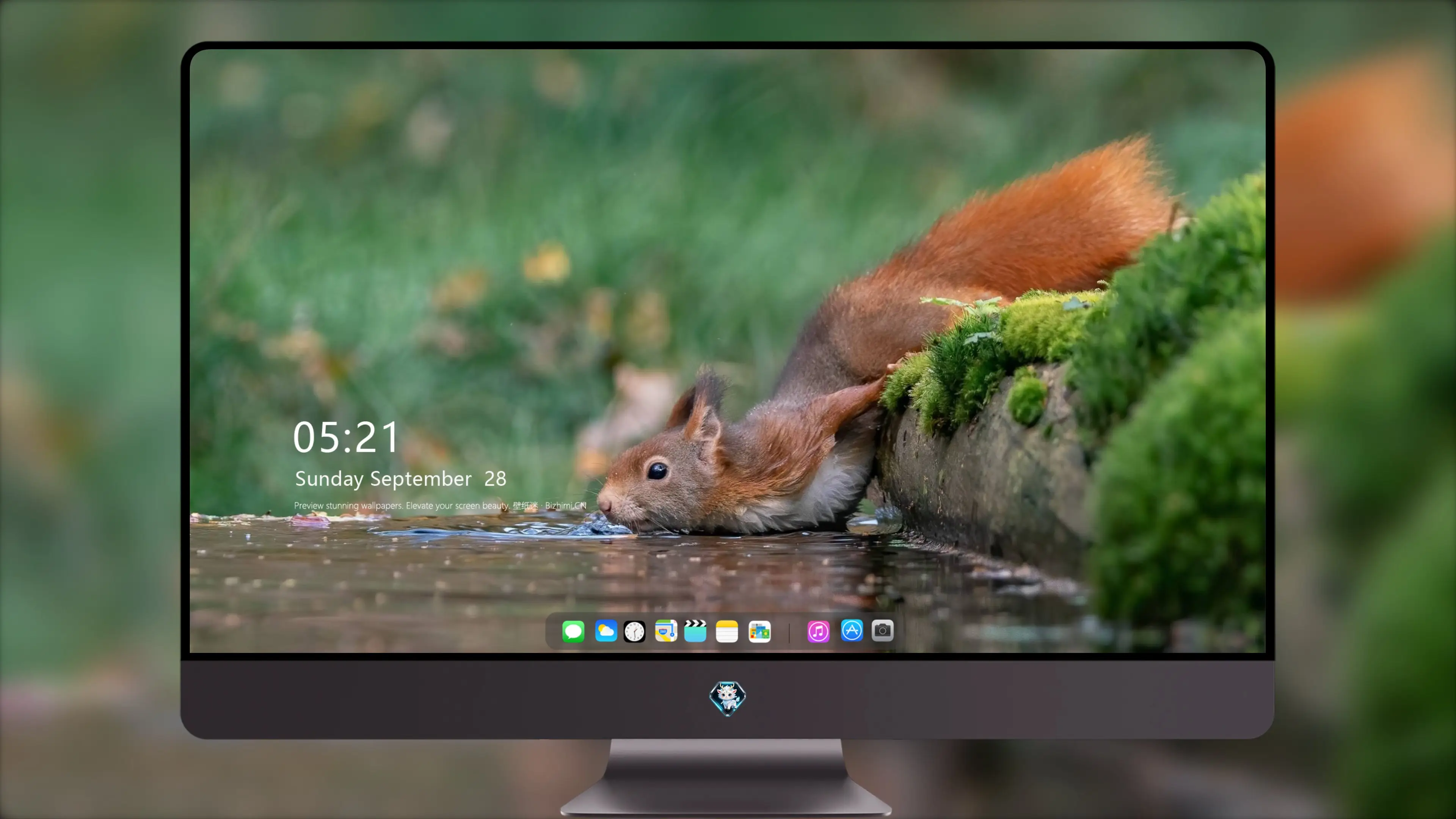Launch the Maps app from the dock
This screenshot has height=819, width=1456.
click(x=666, y=631)
